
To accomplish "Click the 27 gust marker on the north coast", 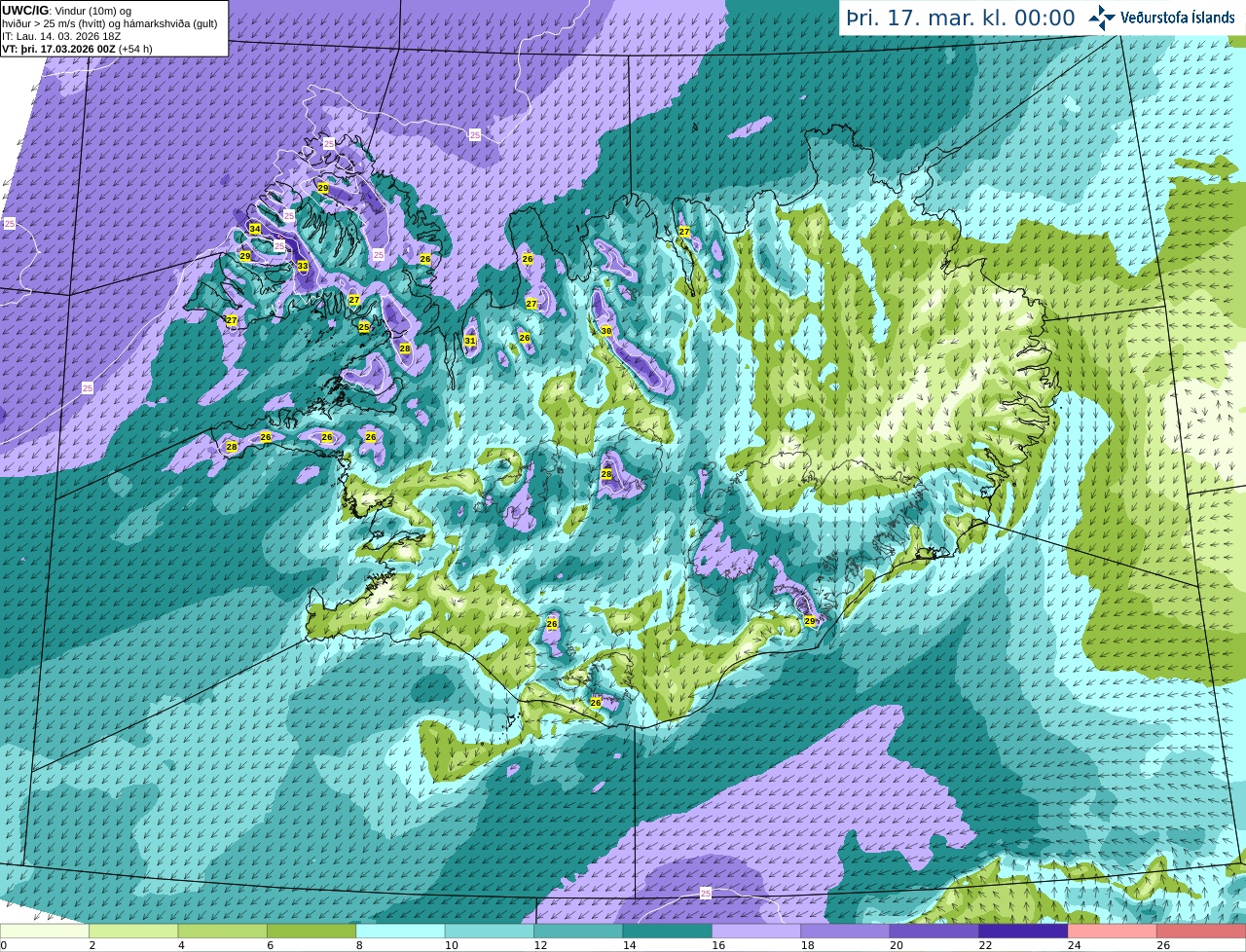I will pyautogui.click(x=684, y=232).
